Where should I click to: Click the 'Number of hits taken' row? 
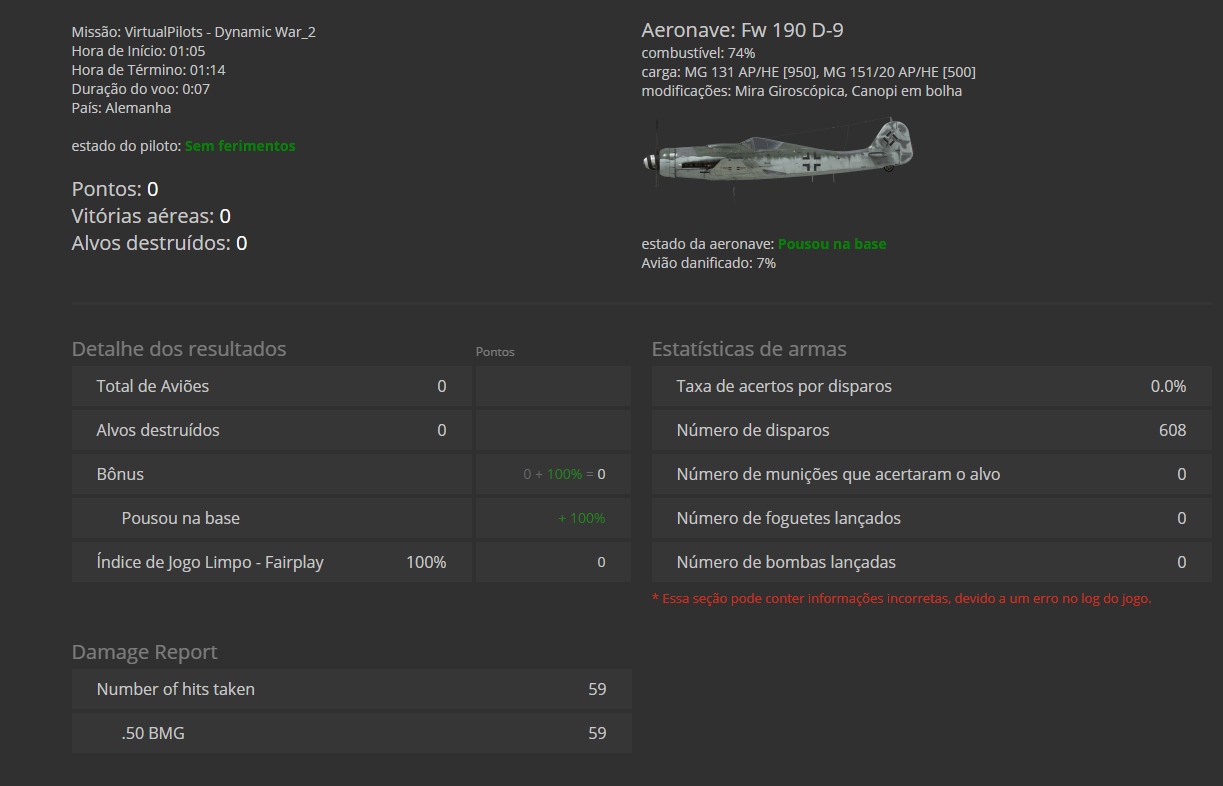pyautogui.click(x=351, y=689)
